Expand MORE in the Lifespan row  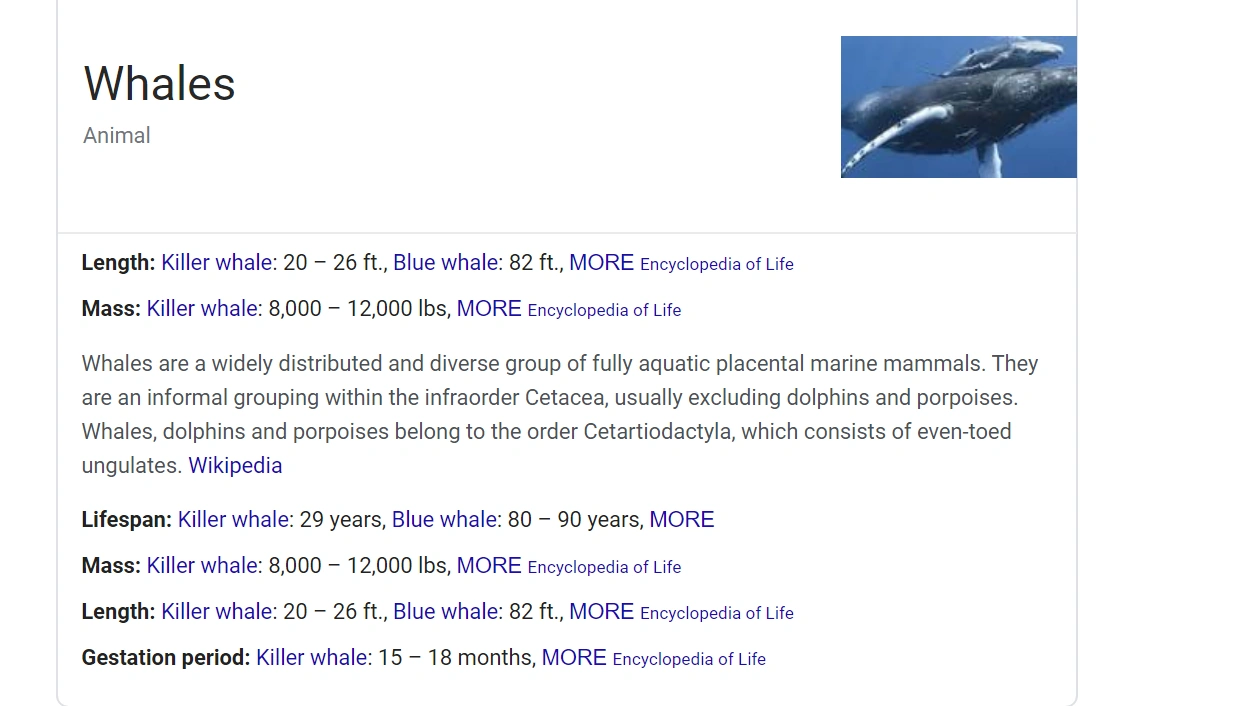[x=681, y=520]
